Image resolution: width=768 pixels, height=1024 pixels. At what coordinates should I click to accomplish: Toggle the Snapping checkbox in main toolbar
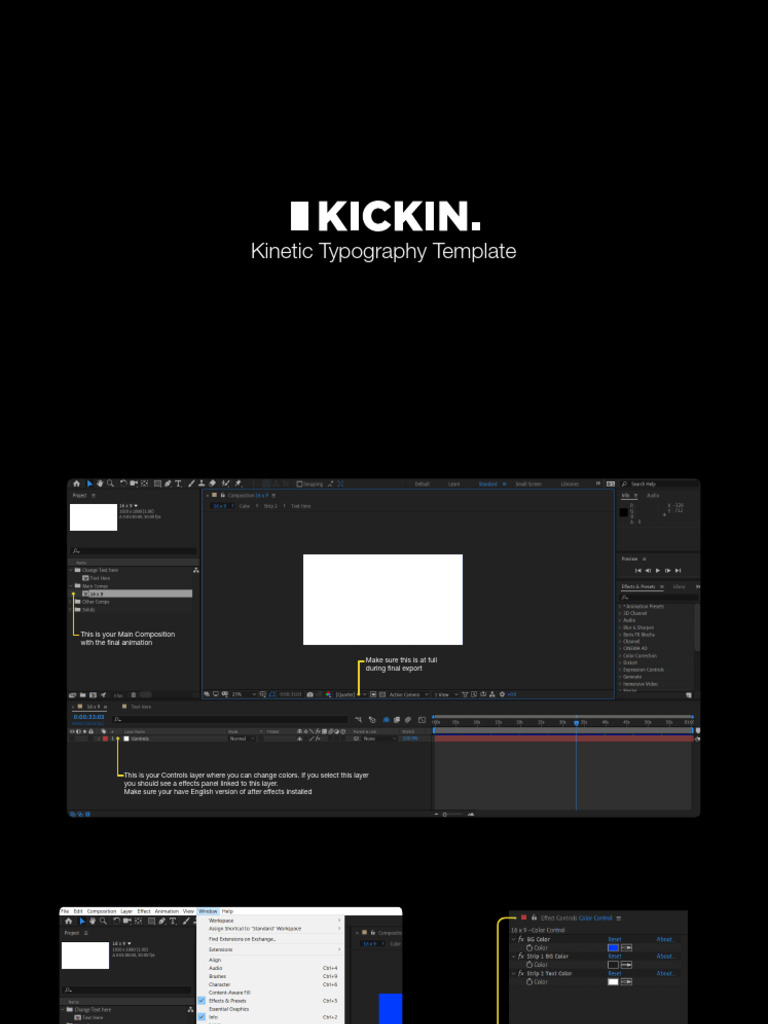click(x=300, y=484)
